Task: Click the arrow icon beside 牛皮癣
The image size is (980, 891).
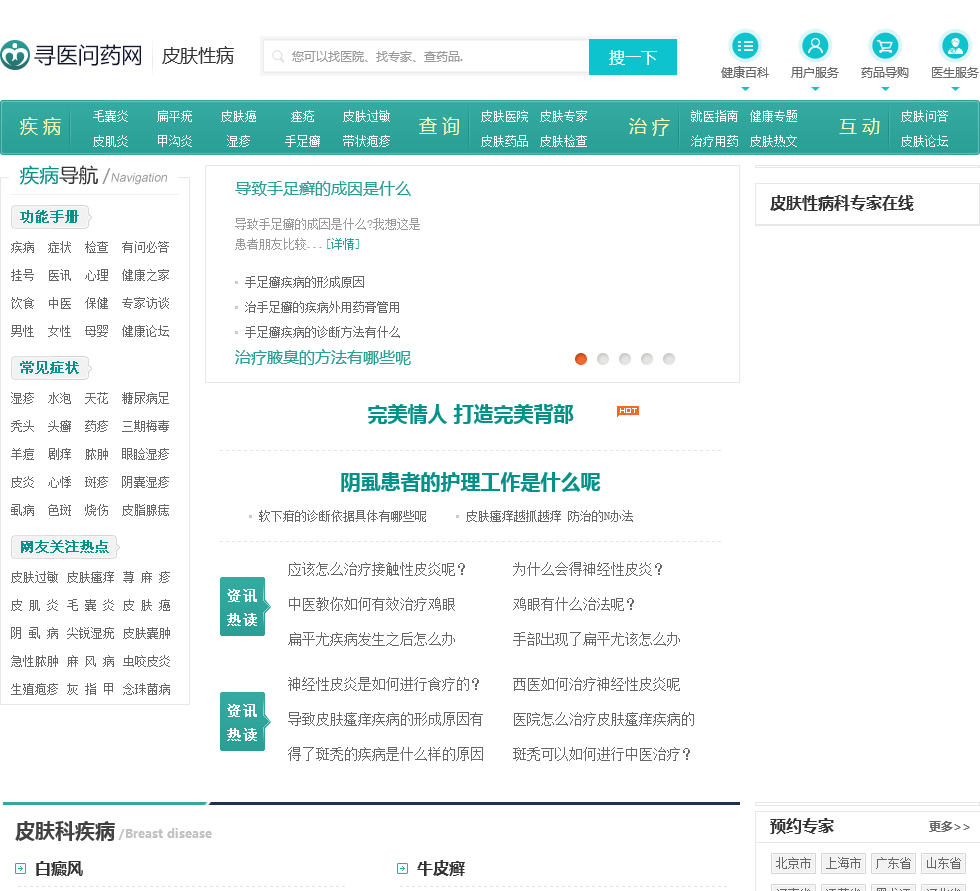Action: tap(402, 869)
